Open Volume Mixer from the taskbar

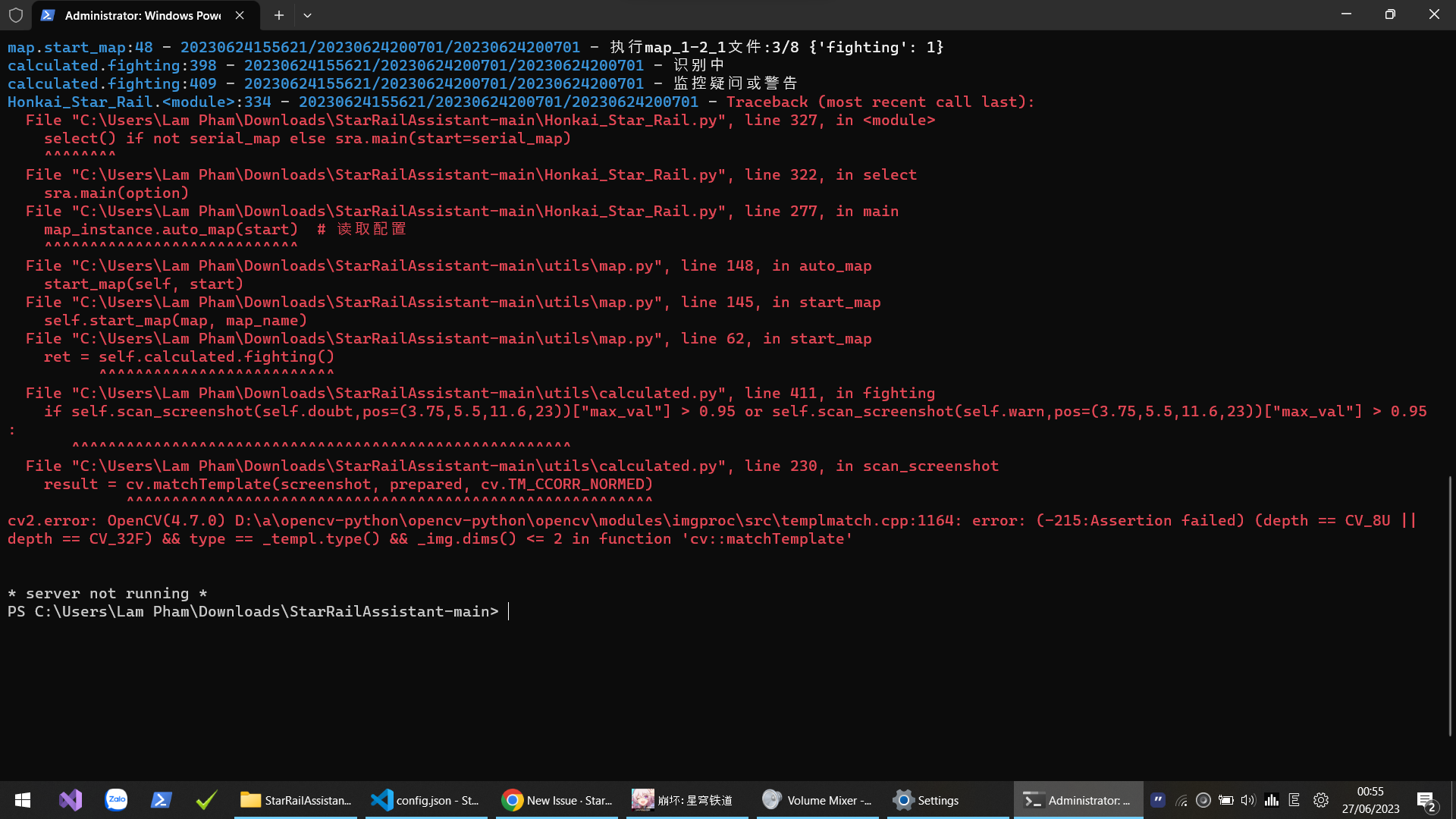click(x=817, y=799)
